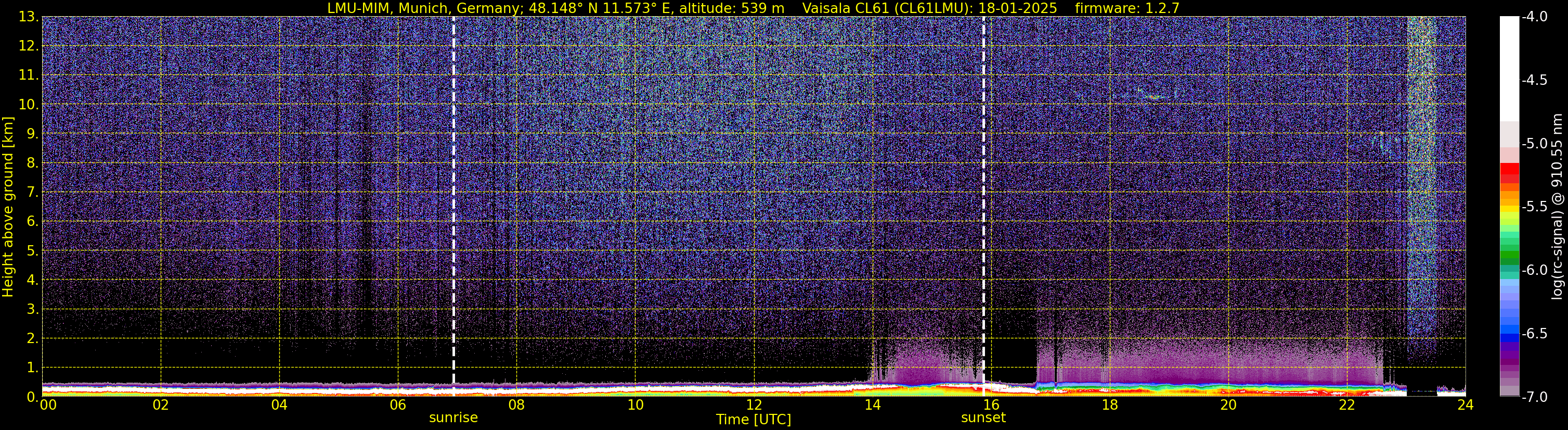Image resolution: width=1568 pixels, height=430 pixels.
Task: Click the "sunset" label under the time axis
Action: [983, 418]
